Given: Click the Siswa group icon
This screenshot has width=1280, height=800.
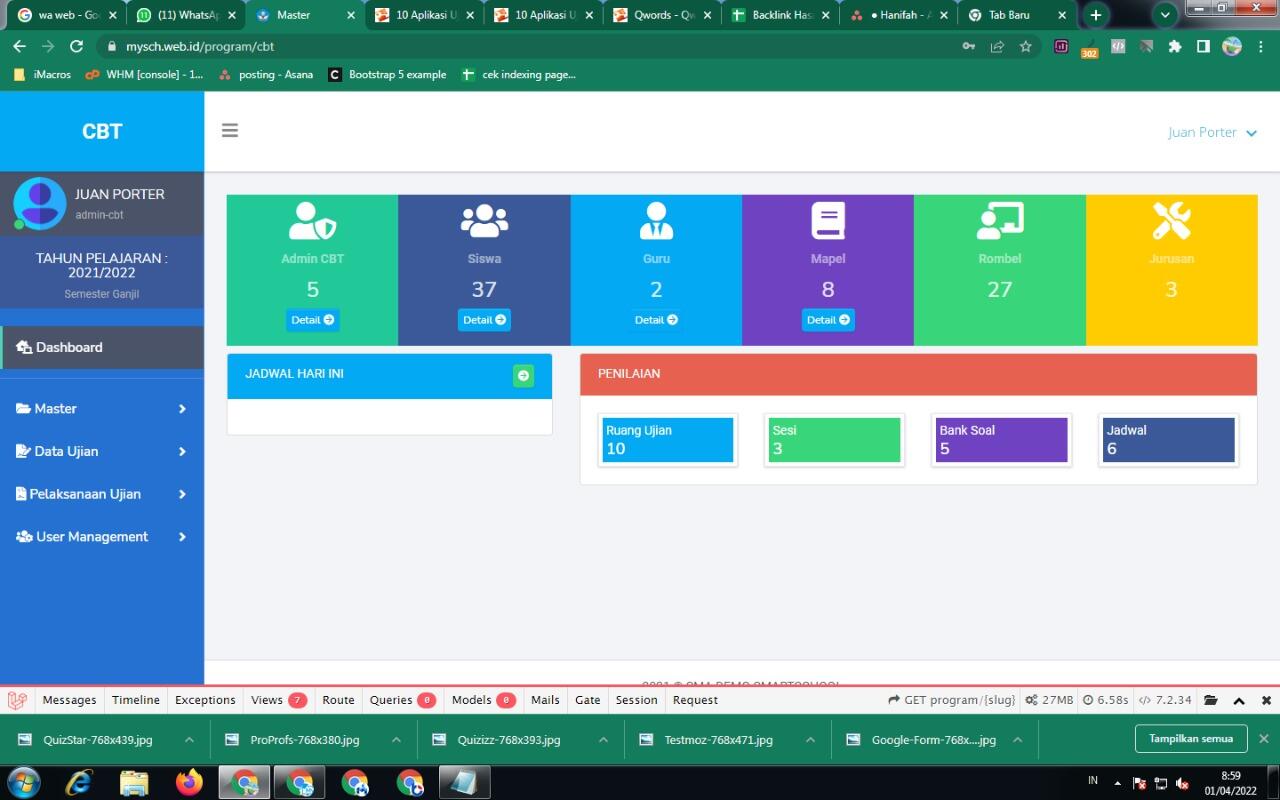Looking at the screenshot, I should [484, 221].
